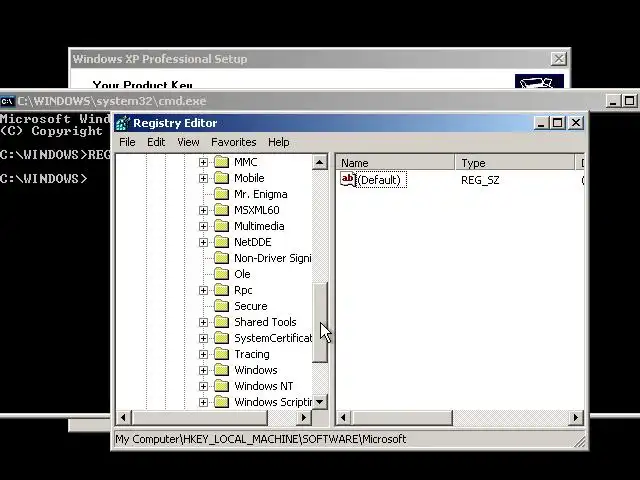Image resolution: width=640 pixels, height=480 pixels.
Task: Maximize the Registry Editor window
Action: (558, 123)
